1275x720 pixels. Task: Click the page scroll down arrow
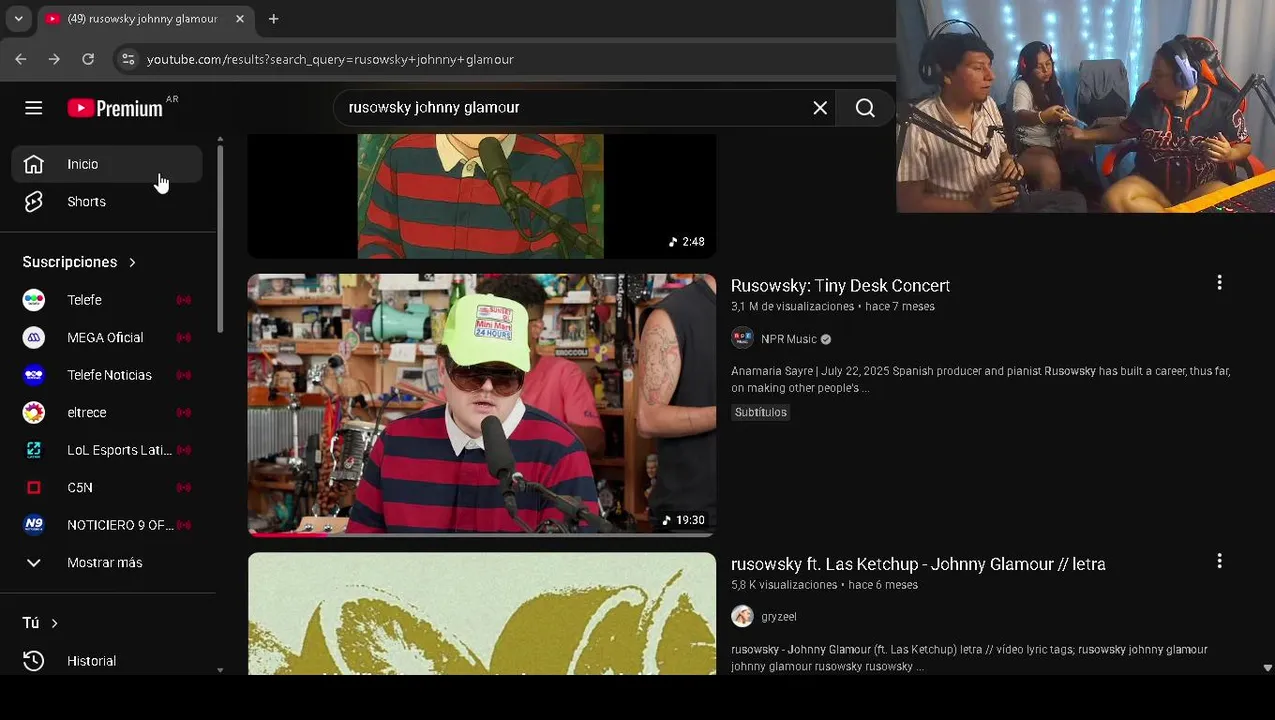(1267, 668)
